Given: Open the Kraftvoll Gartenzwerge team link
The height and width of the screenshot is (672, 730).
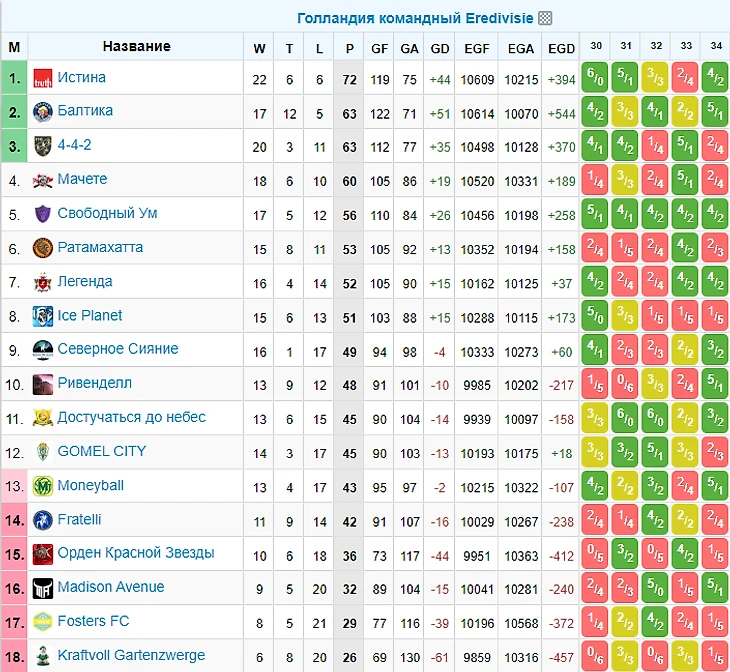Looking at the screenshot, I should (x=131, y=656).
